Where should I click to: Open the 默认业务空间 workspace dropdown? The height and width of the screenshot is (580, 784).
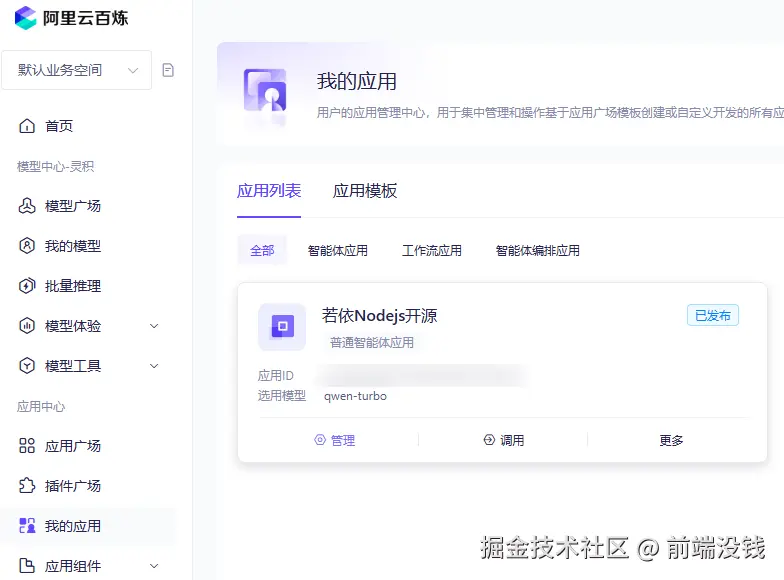click(76, 70)
